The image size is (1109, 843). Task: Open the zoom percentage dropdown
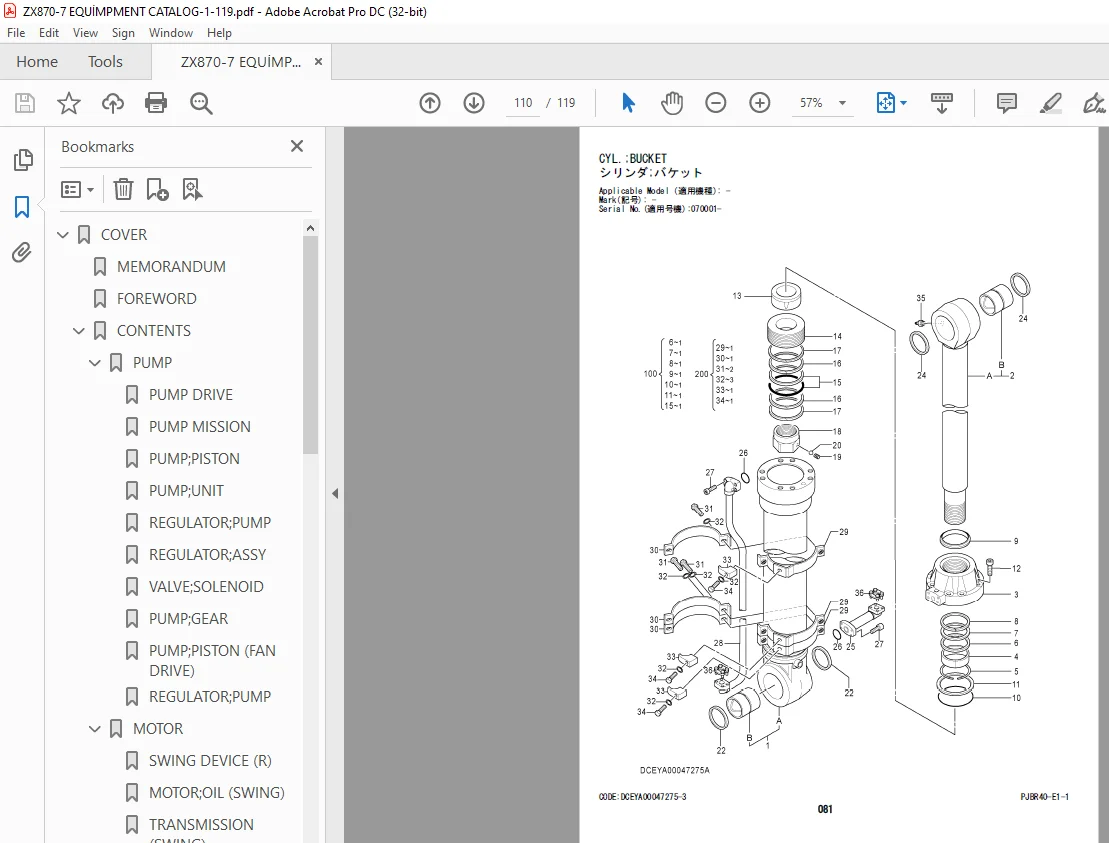pos(842,103)
